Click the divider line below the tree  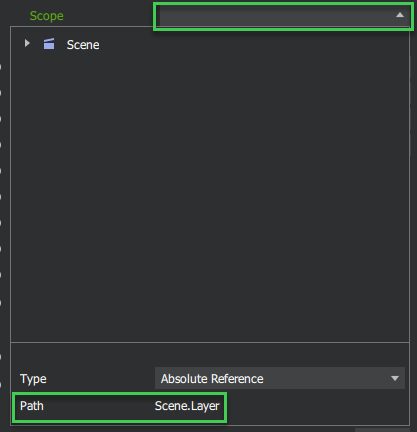pyautogui.click(x=210, y=342)
